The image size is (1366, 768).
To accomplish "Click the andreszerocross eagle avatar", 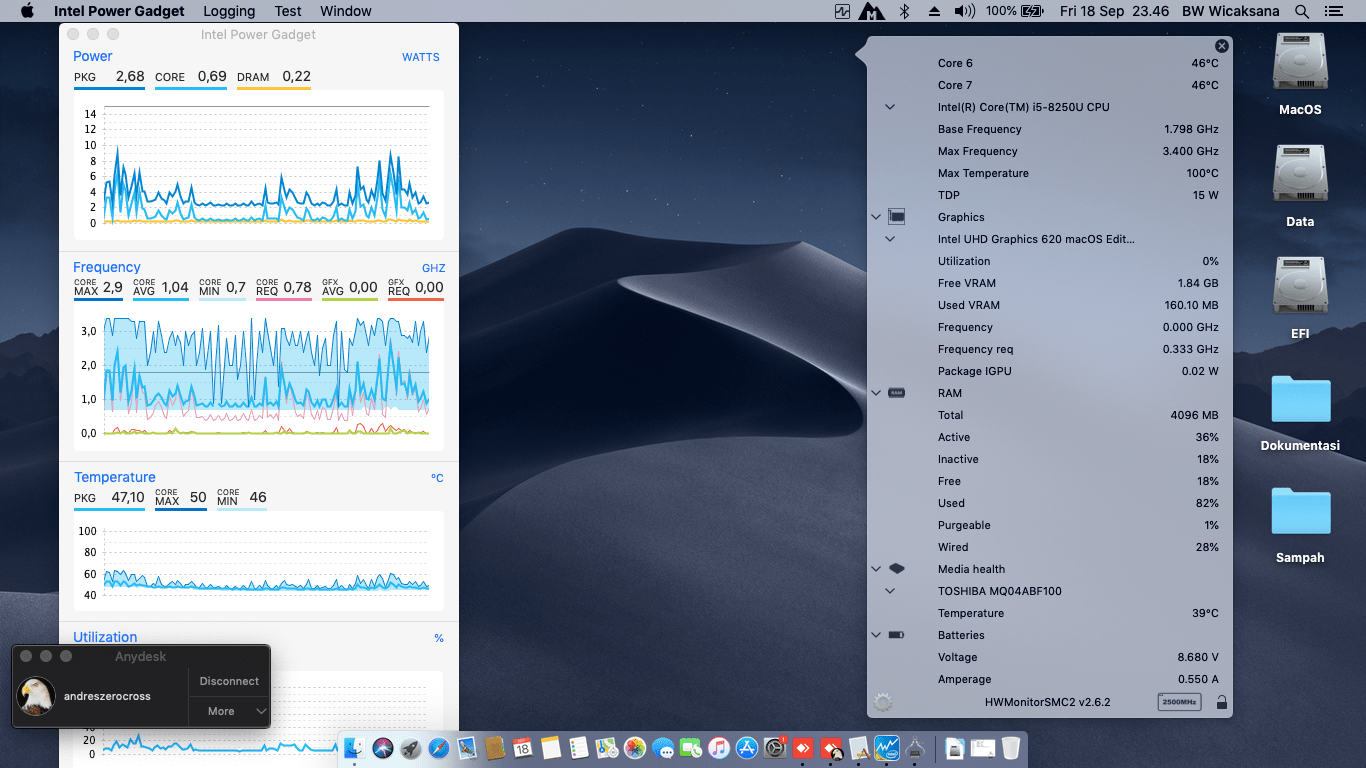I will 36,696.
